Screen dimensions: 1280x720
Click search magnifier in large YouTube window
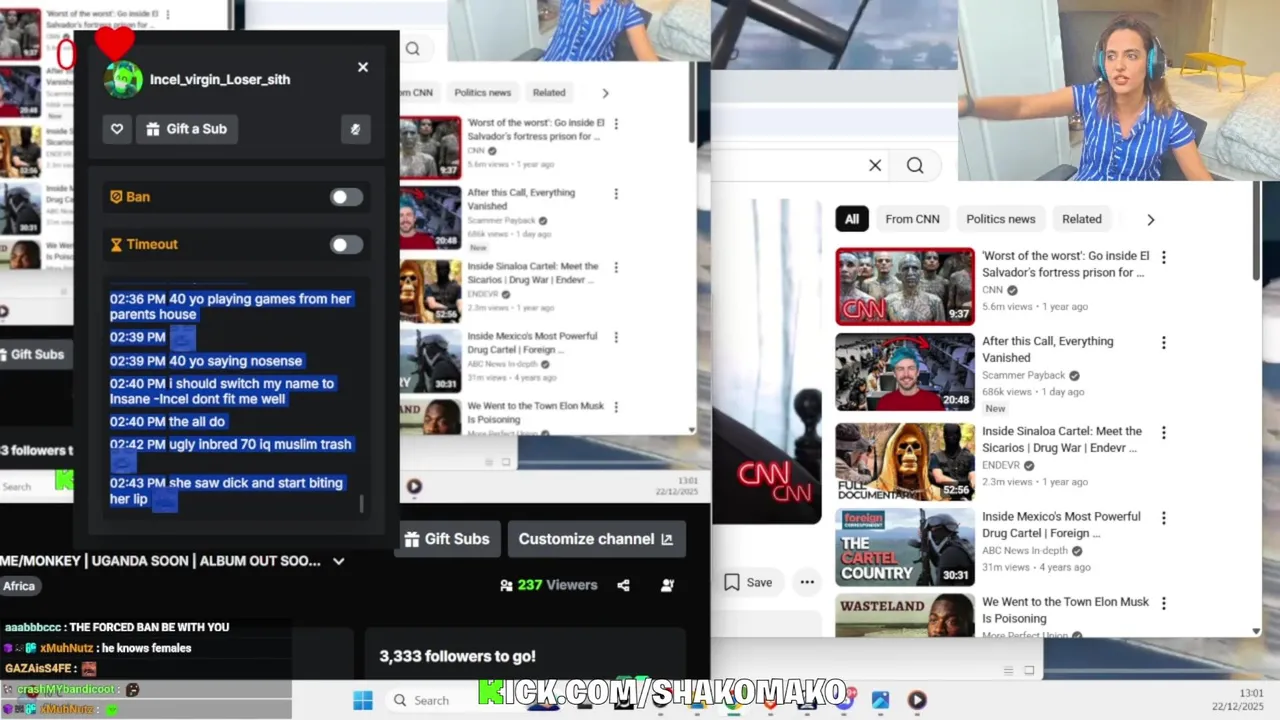[x=915, y=165]
